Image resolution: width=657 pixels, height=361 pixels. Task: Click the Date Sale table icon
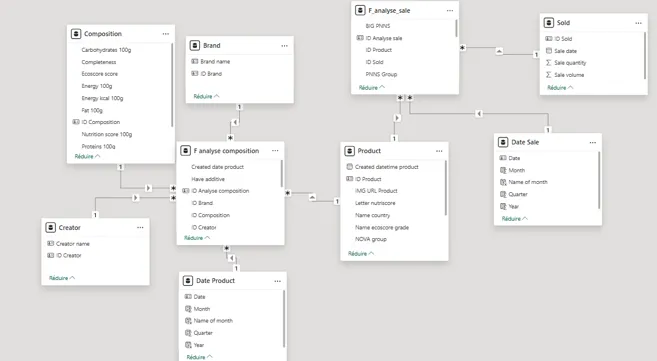point(503,142)
